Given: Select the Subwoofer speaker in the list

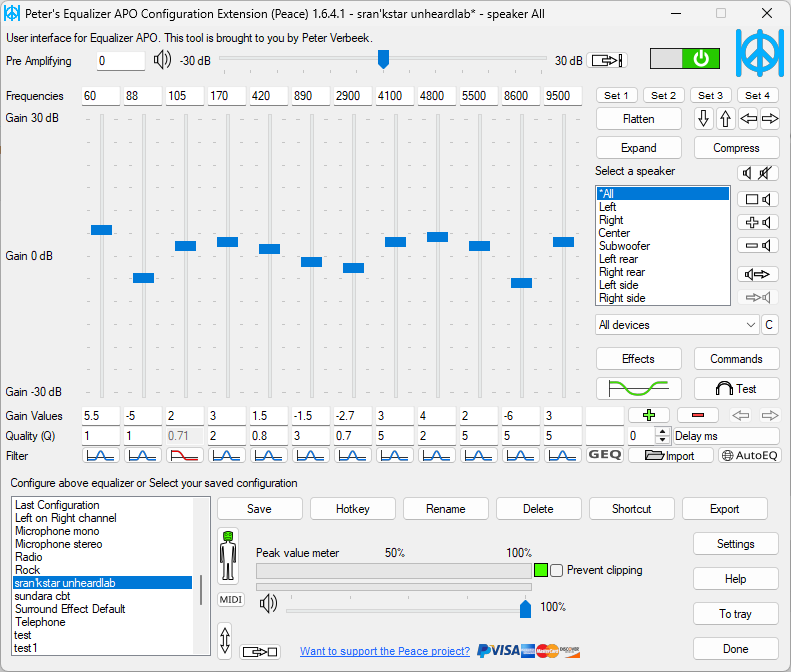Looking at the screenshot, I should [x=663, y=246].
